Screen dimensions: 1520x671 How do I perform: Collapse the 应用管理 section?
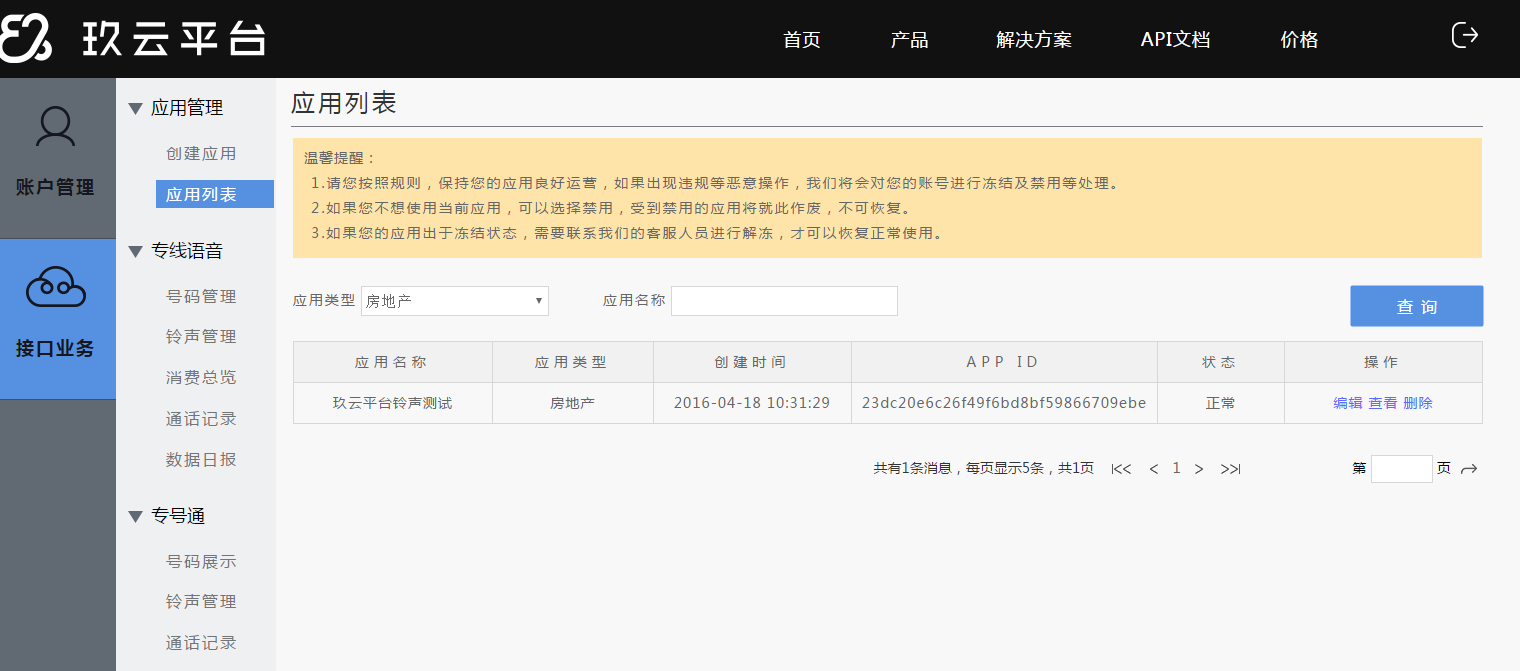pyautogui.click(x=136, y=108)
